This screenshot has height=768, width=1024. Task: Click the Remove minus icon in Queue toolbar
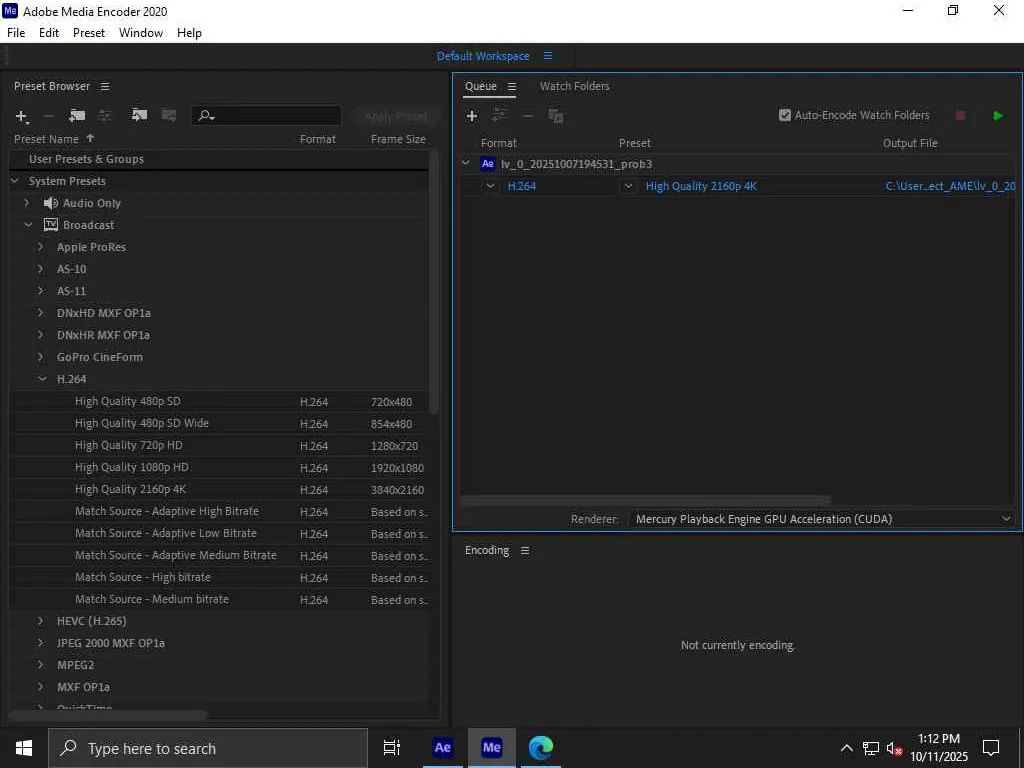point(528,116)
